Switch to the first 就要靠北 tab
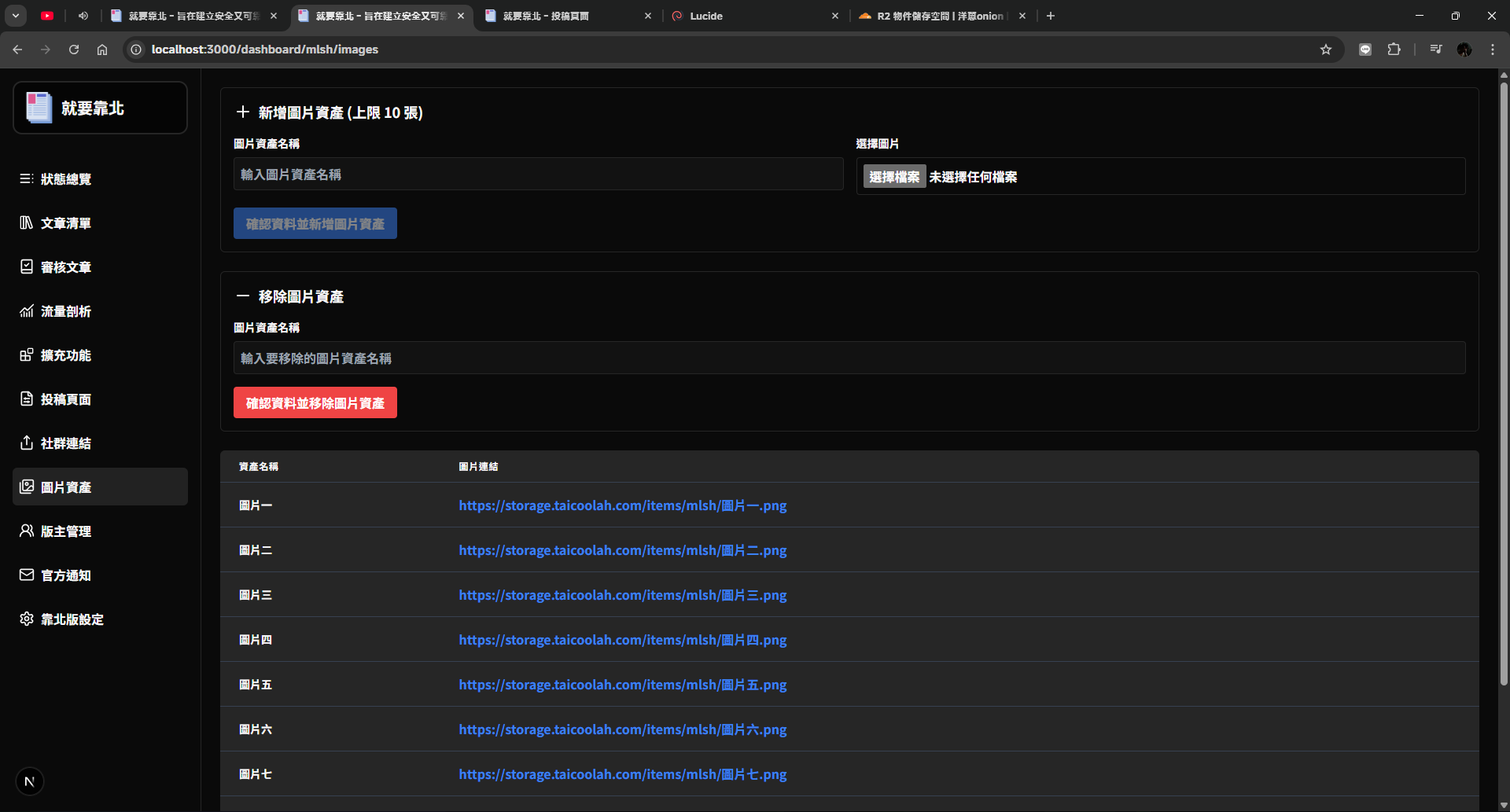The height and width of the screenshot is (812, 1510). point(193,16)
